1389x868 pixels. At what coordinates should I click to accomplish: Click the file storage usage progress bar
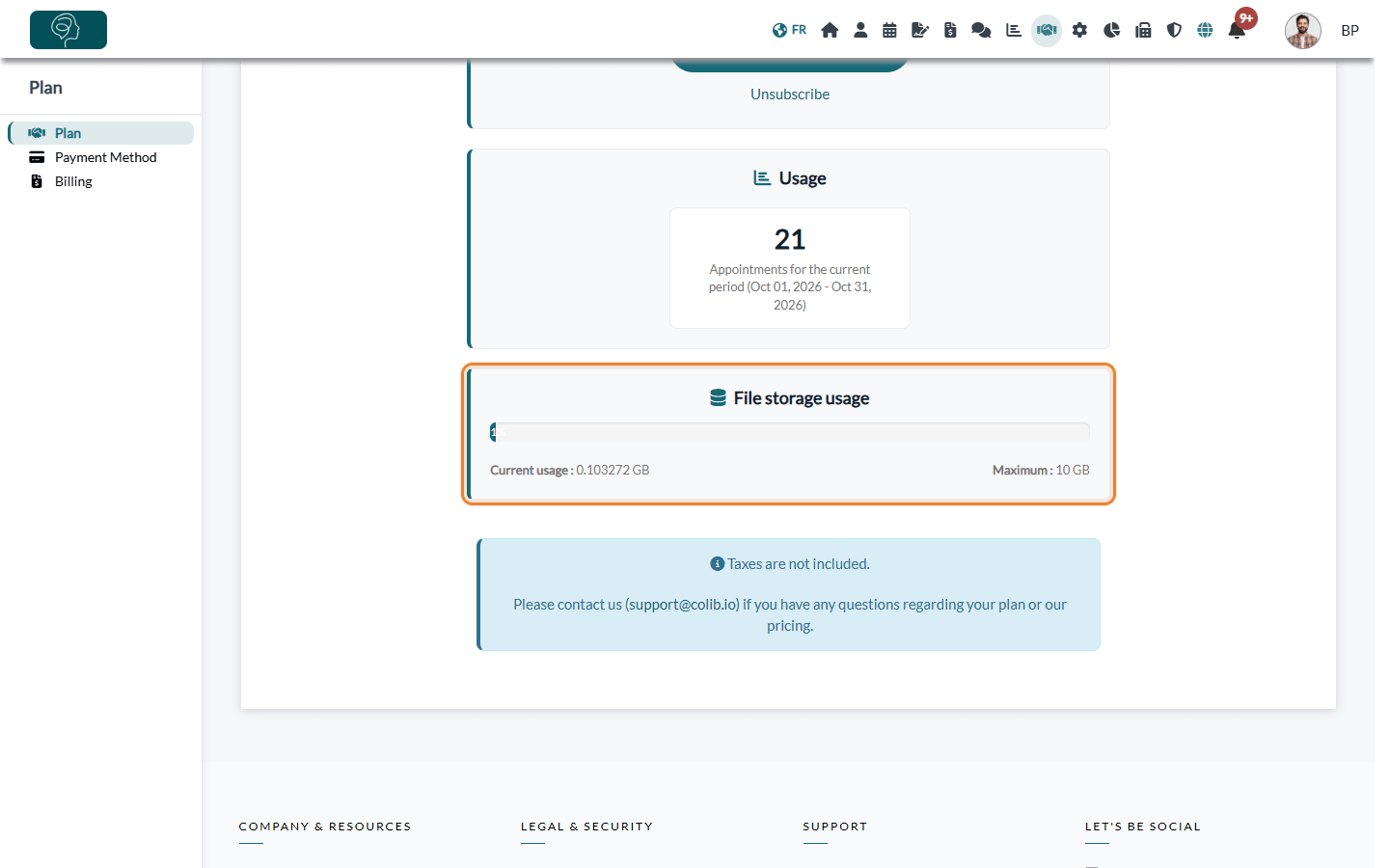pos(790,432)
